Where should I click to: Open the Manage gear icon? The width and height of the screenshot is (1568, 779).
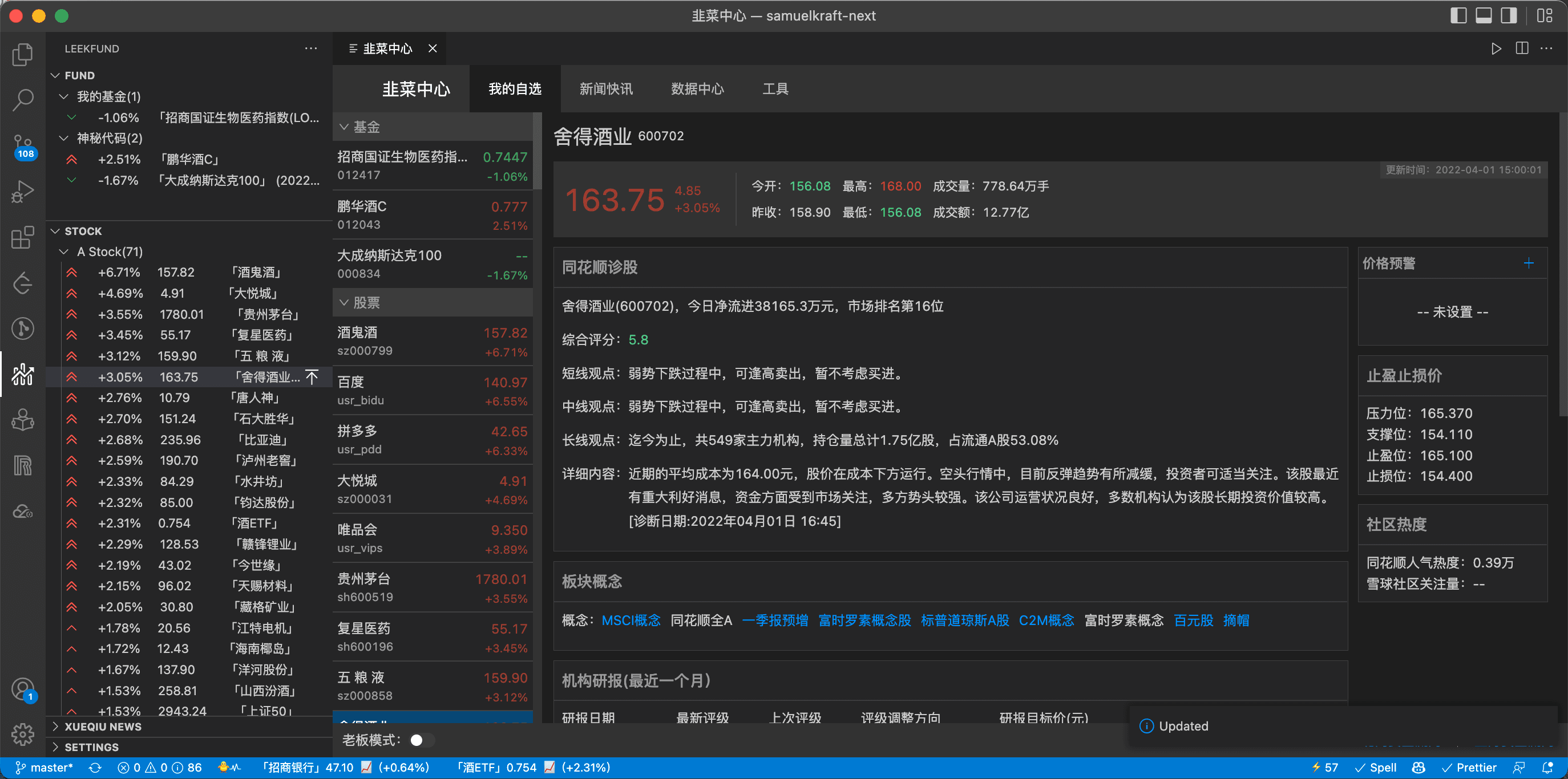[x=22, y=735]
